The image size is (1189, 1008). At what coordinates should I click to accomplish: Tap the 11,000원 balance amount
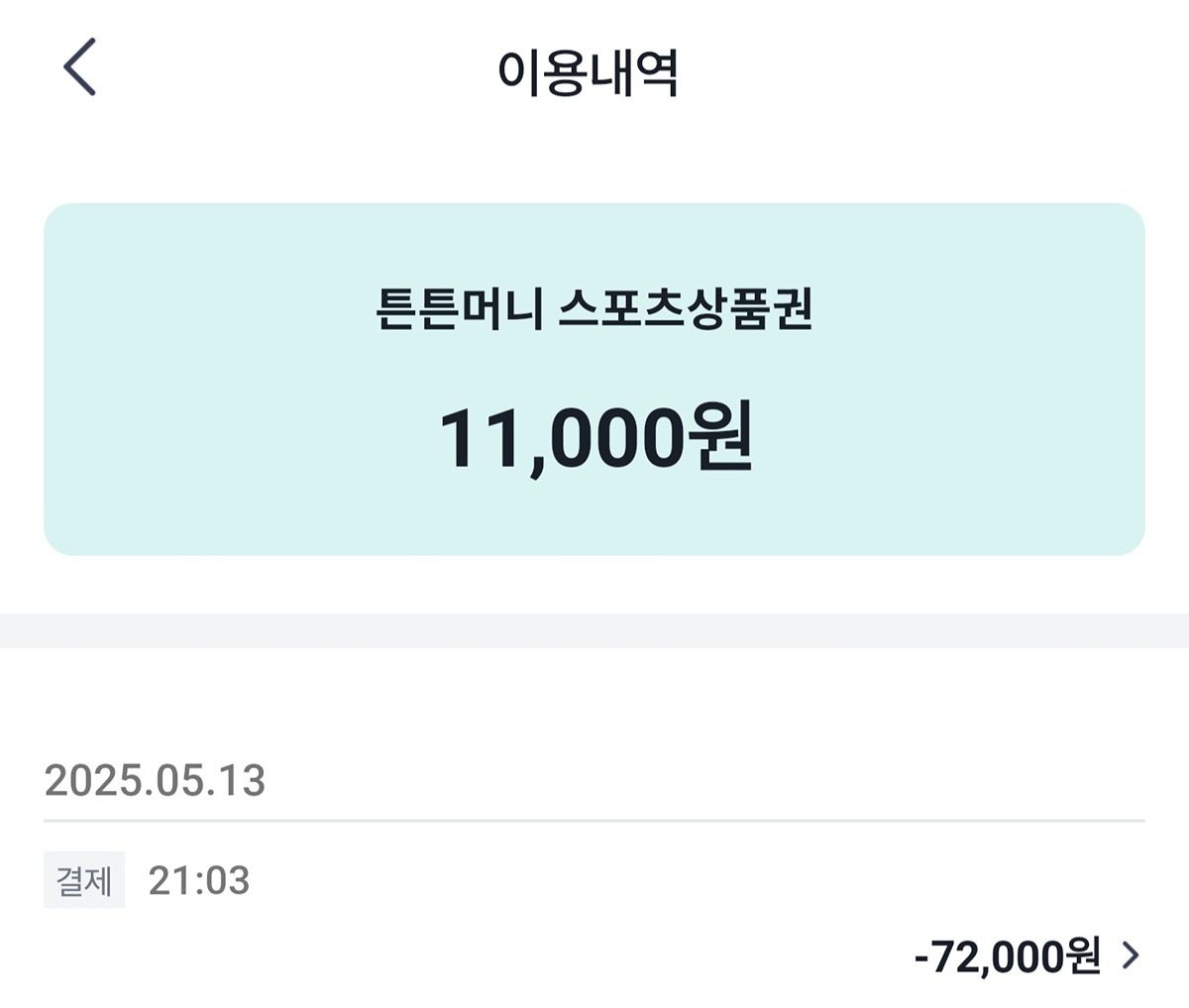595,437
